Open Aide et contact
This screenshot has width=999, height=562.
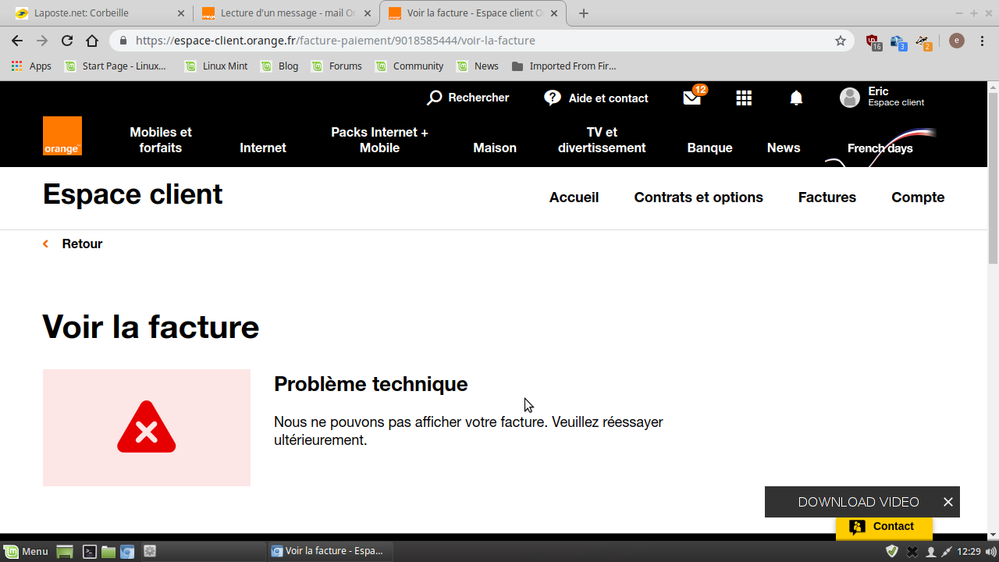596,98
